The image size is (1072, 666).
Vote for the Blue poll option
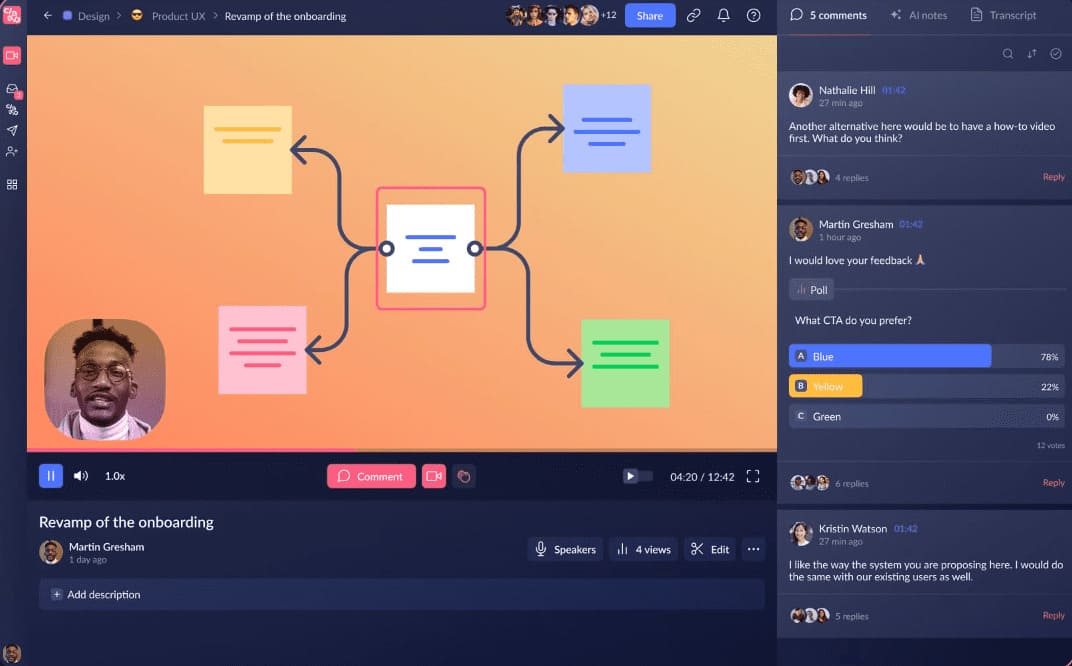pyautogui.click(x=926, y=356)
